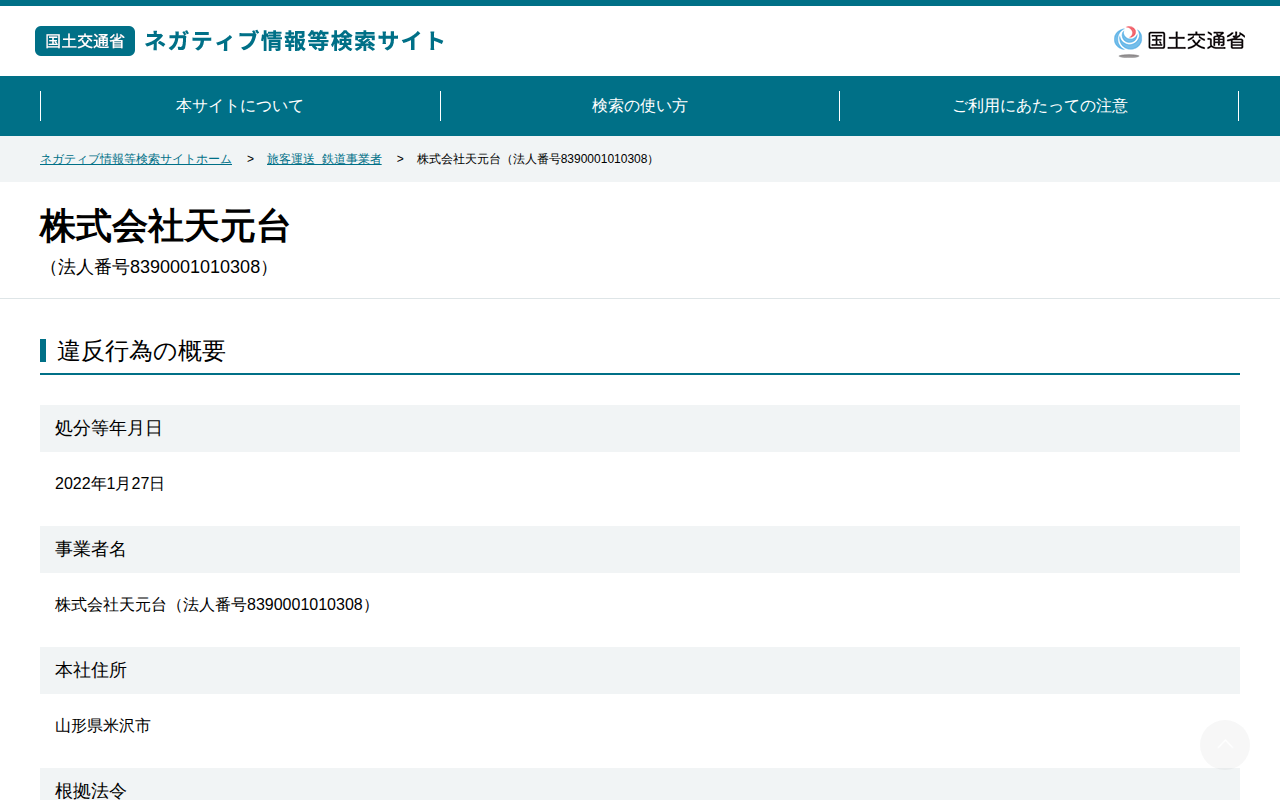This screenshot has width=1280, height=800.
Task: Go to ネガティブ情報等検索サイトホーム breadcrumb link
Action: click(x=136, y=159)
